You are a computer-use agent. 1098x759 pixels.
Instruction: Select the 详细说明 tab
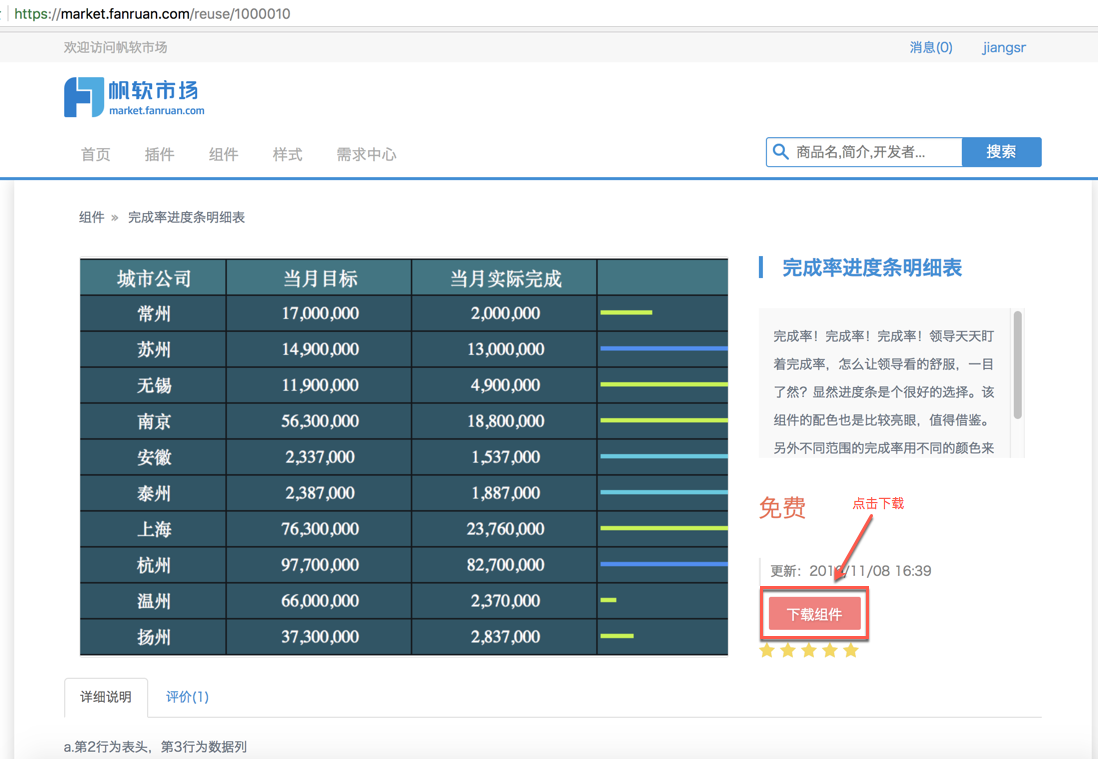[x=106, y=697]
